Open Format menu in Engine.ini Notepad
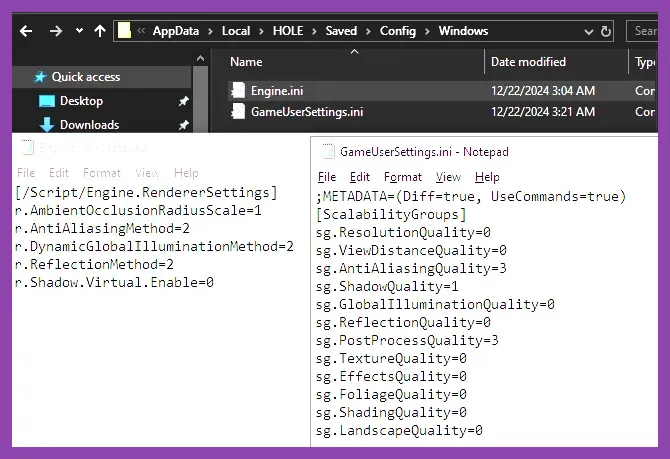Image resolution: width=670 pixels, height=459 pixels. [102, 173]
